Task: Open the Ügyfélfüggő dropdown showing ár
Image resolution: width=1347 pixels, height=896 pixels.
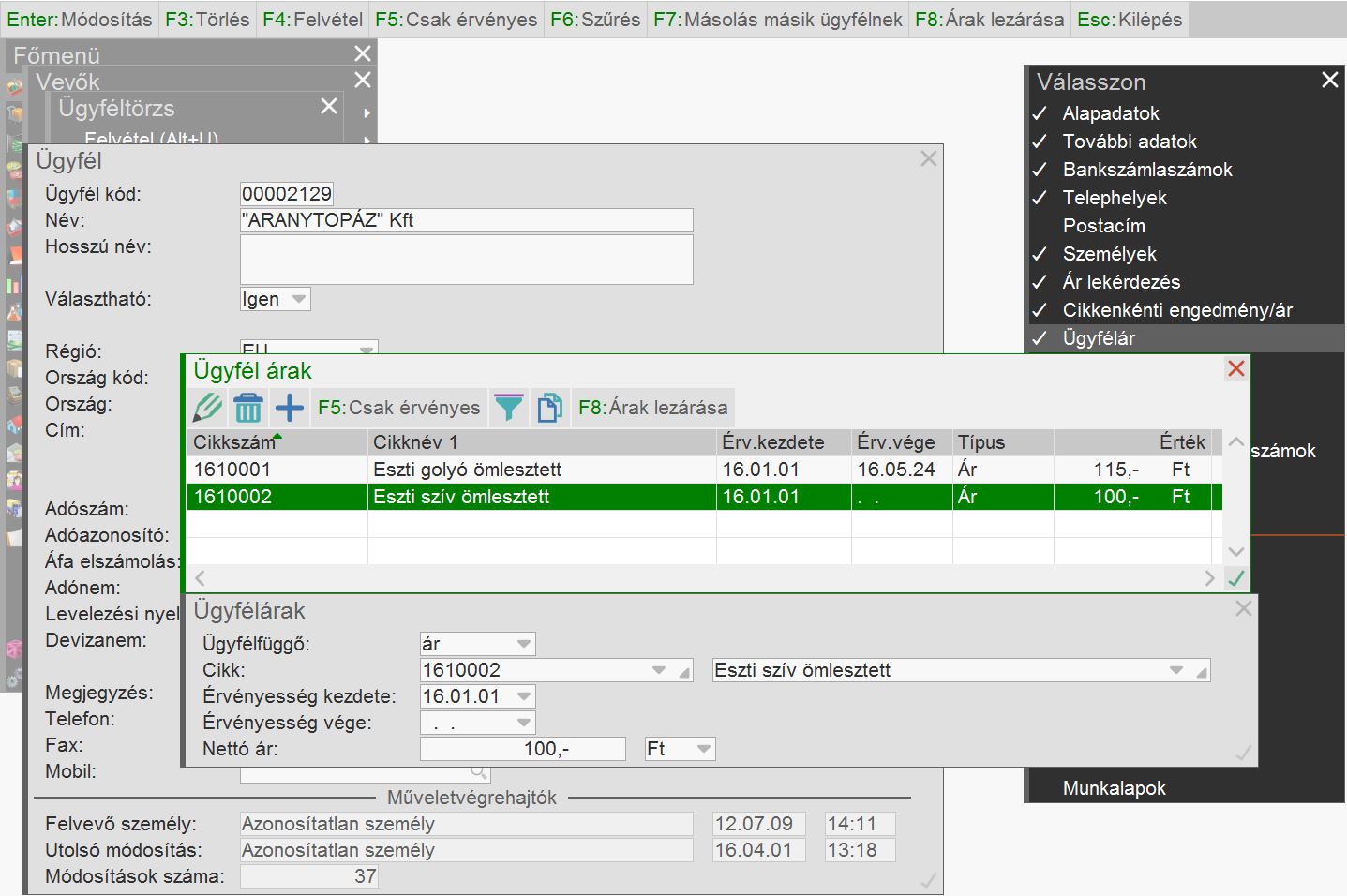Action: click(x=524, y=644)
